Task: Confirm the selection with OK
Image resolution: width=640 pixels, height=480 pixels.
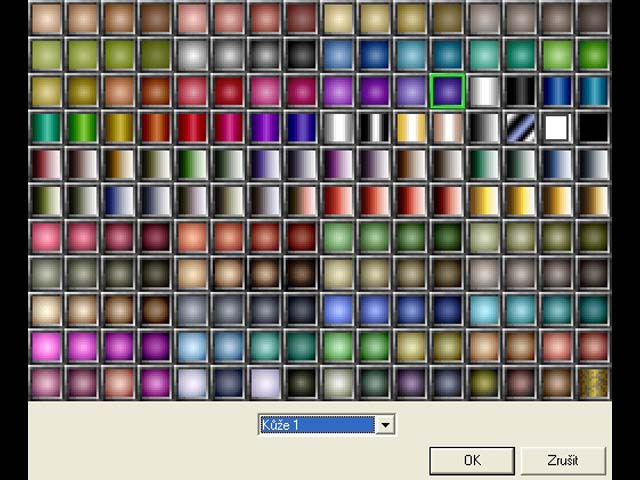Action: click(472, 460)
